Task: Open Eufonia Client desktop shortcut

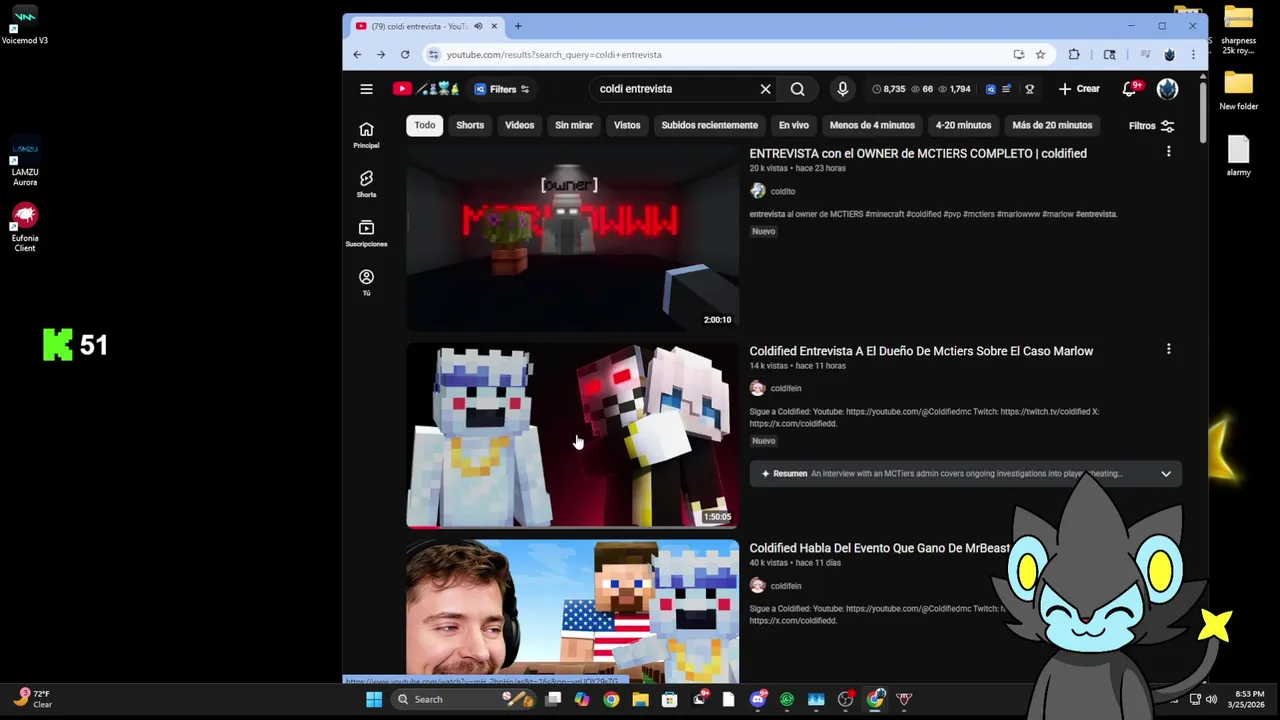Action: pos(25,227)
